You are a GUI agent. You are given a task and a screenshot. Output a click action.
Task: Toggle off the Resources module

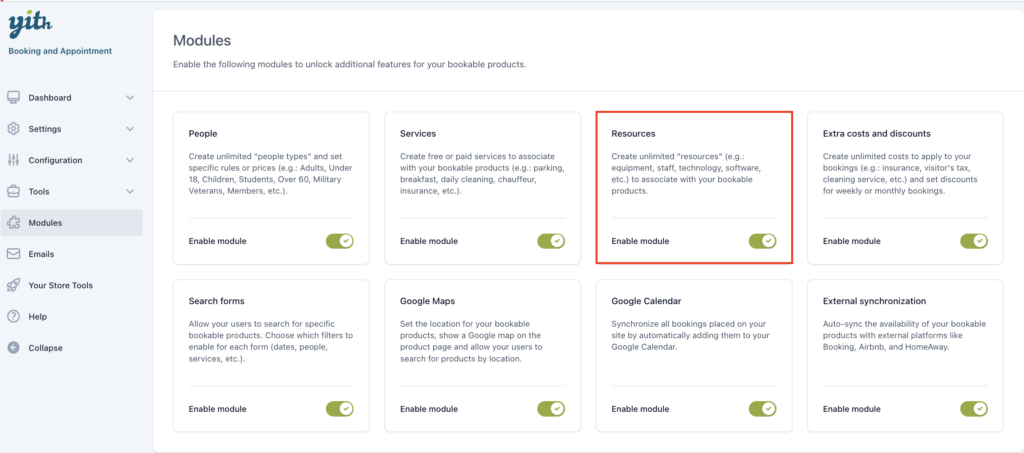[x=762, y=241]
